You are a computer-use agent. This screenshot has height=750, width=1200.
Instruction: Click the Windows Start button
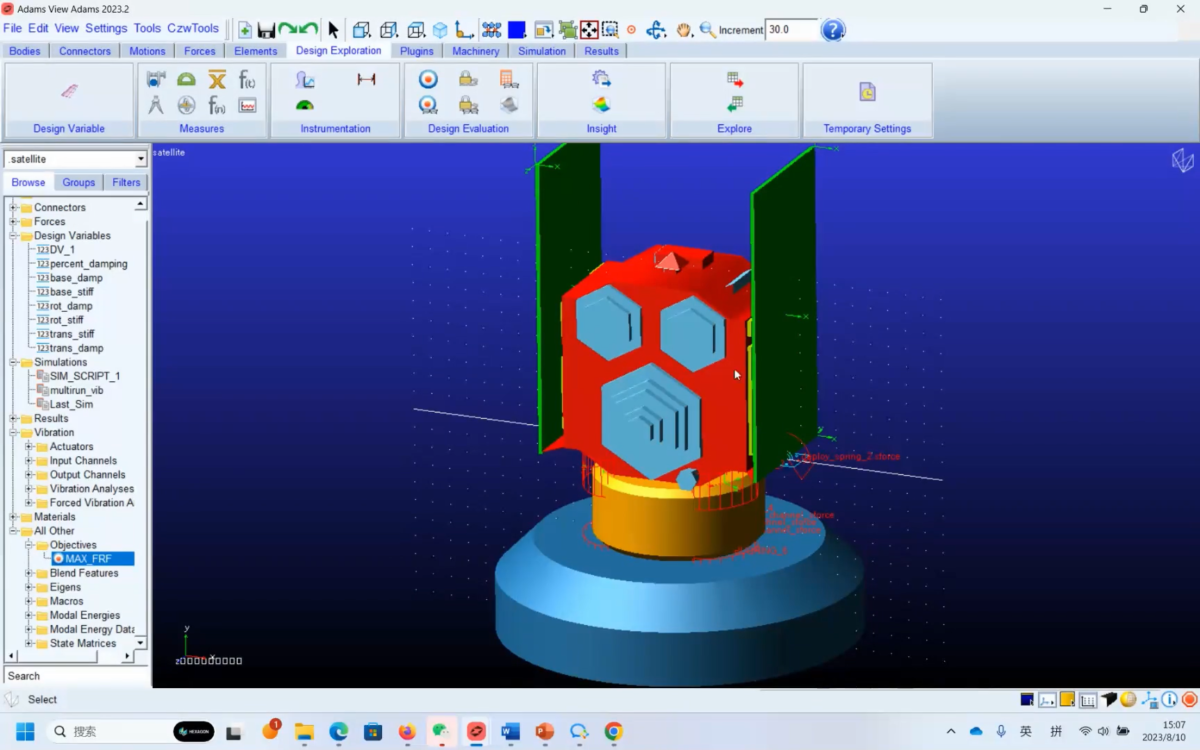(x=25, y=732)
